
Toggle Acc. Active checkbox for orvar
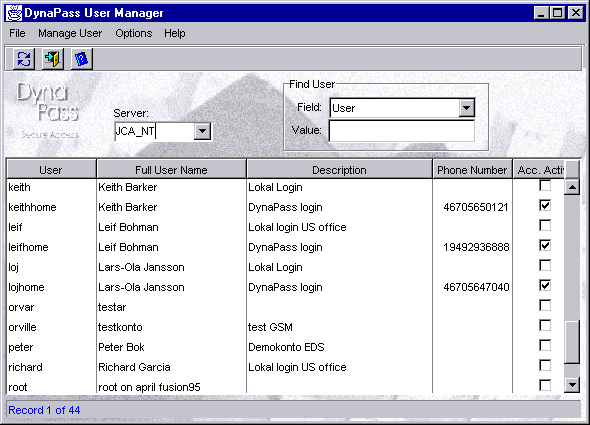(545, 305)
